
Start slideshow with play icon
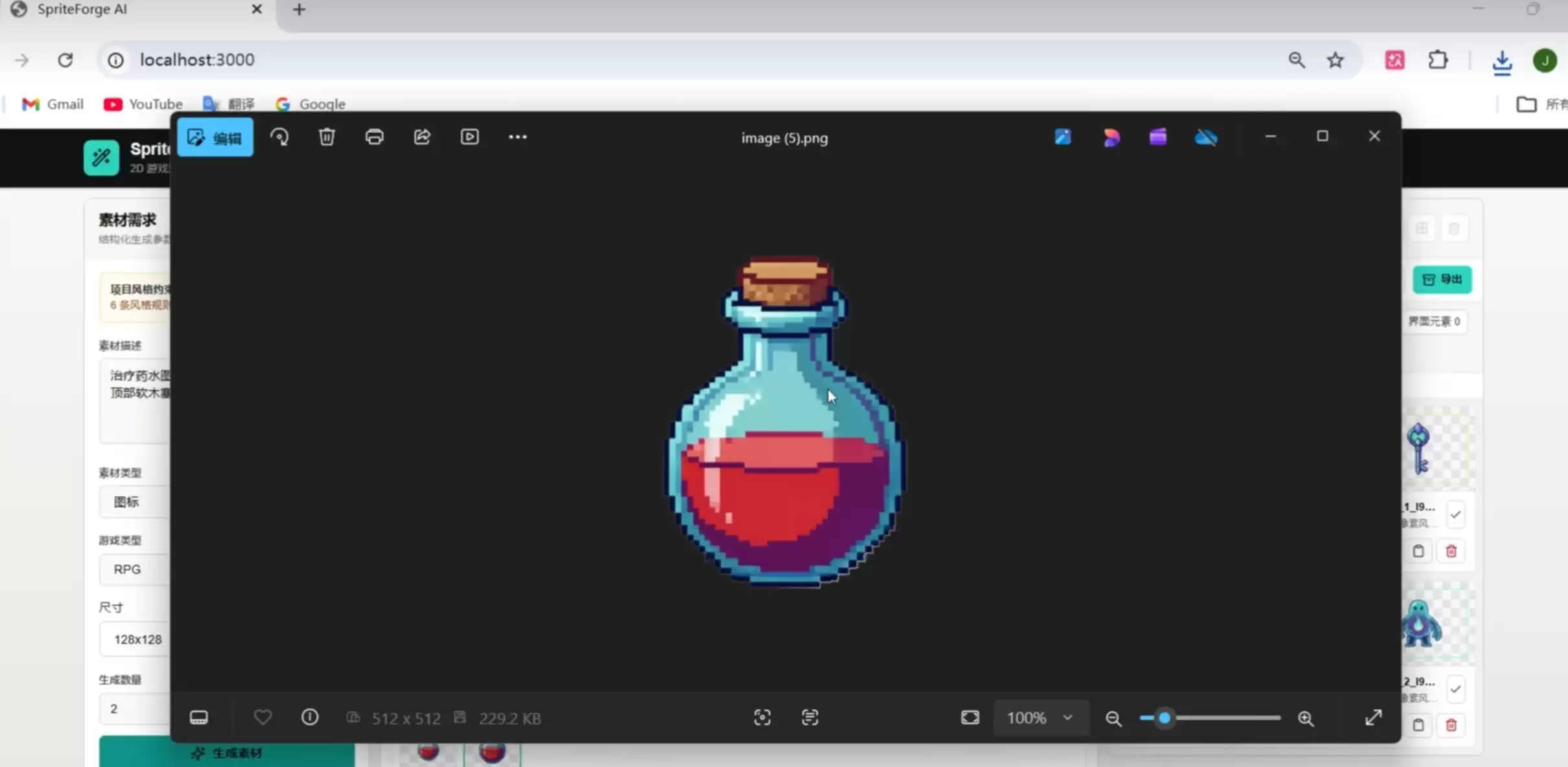tap(469, 137)
